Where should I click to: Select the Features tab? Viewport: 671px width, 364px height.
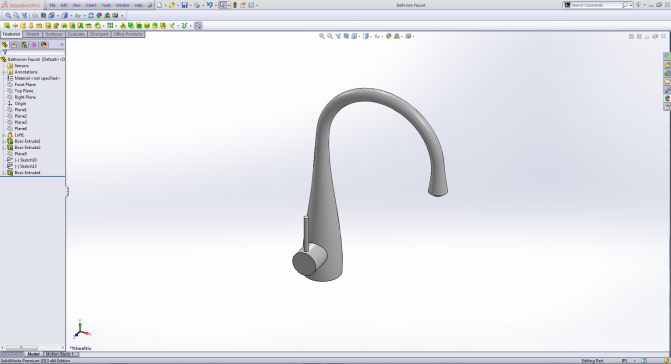(x=11, y=34)
